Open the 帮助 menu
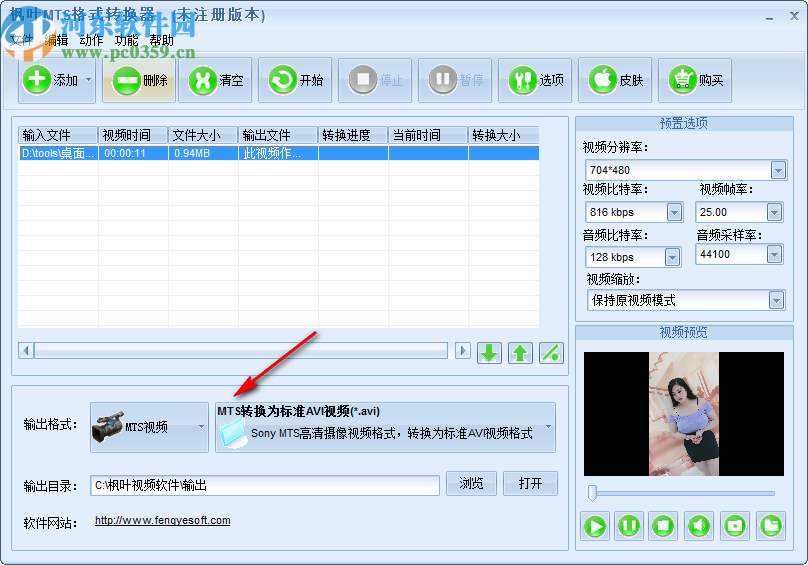The width and height of the screenshot is (808, 565). [x=161, y=40]
